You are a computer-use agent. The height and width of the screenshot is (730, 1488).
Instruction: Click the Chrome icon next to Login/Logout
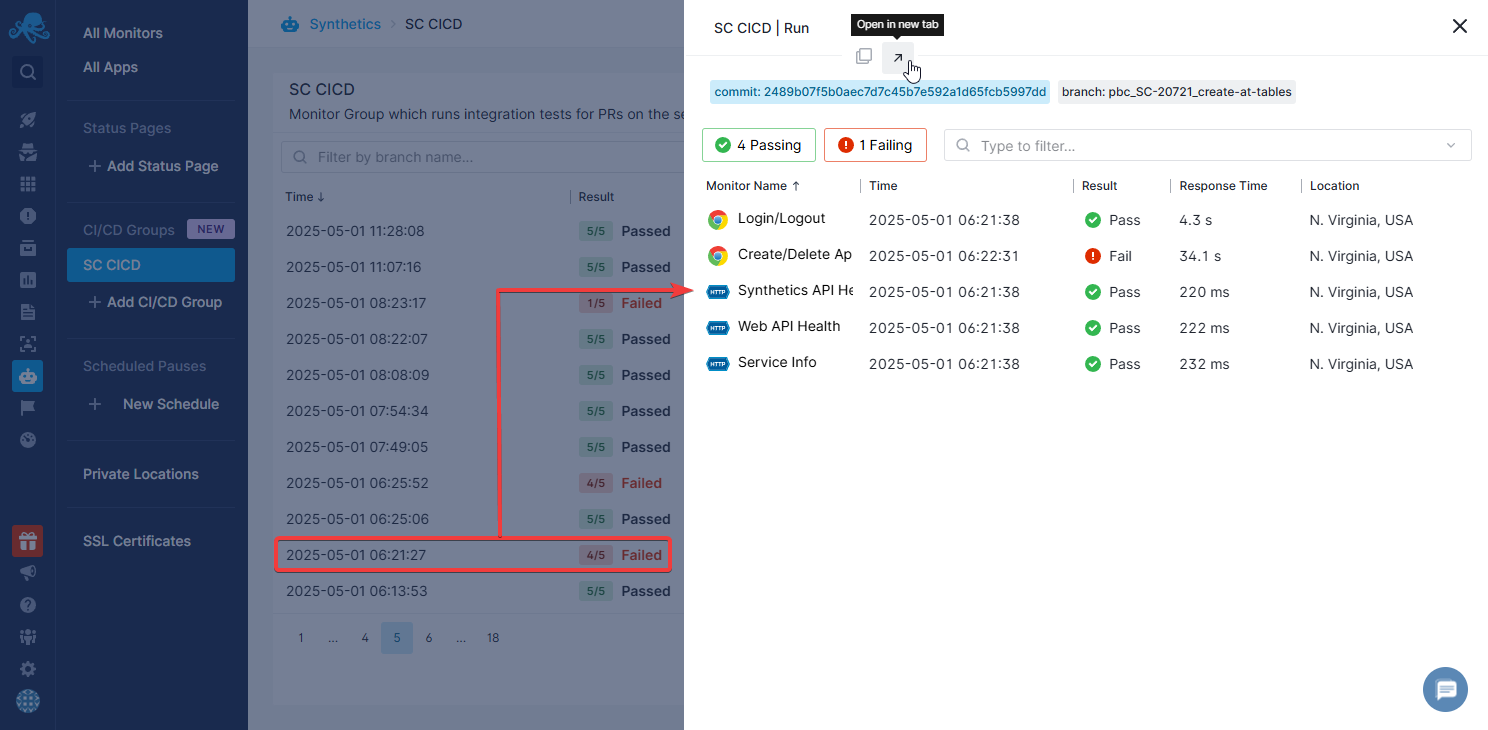(717, 220)
